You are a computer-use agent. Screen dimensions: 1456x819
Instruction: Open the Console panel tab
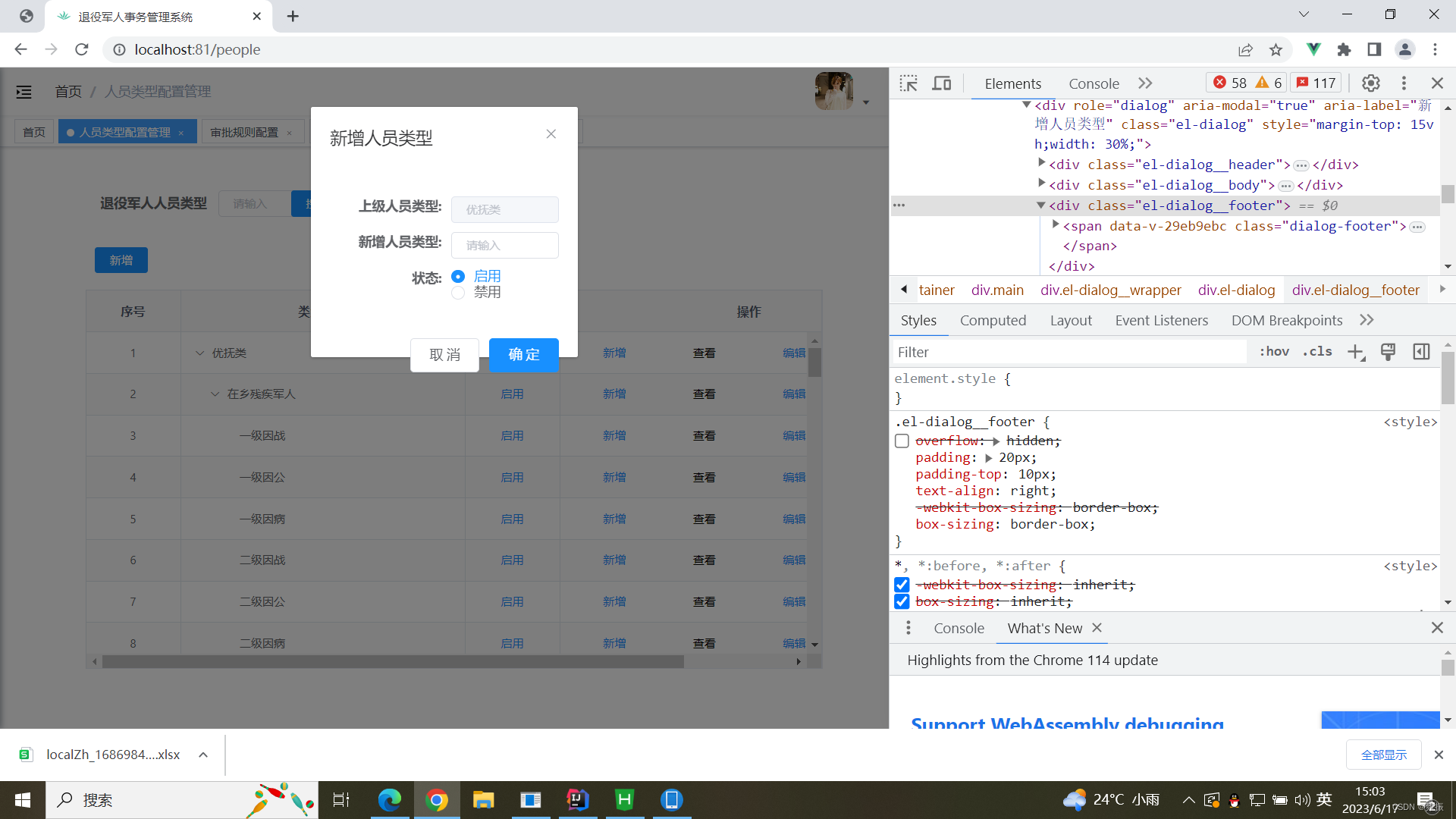click(1093, 83)
